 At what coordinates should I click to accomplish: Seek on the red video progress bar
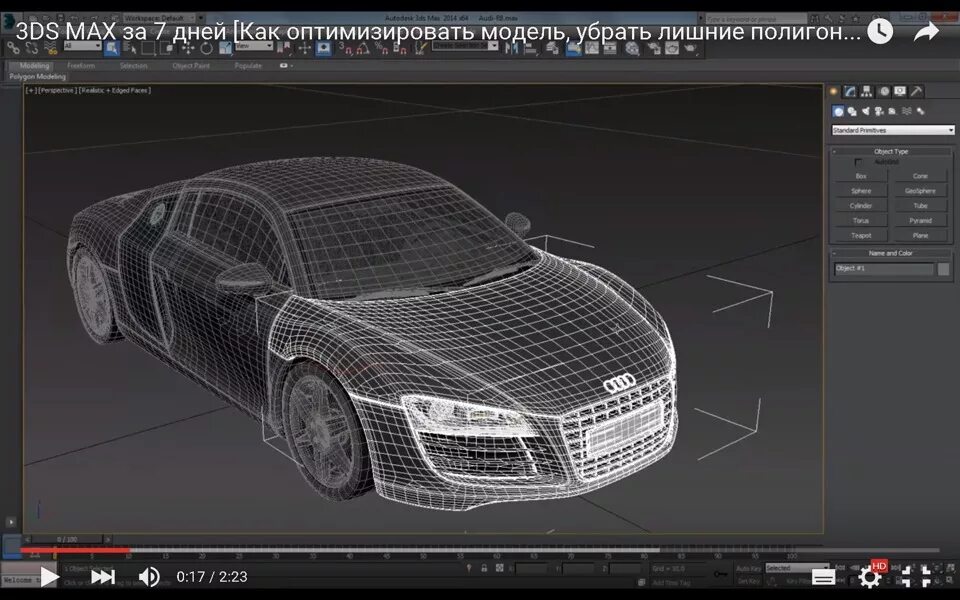tap(75, 550)
